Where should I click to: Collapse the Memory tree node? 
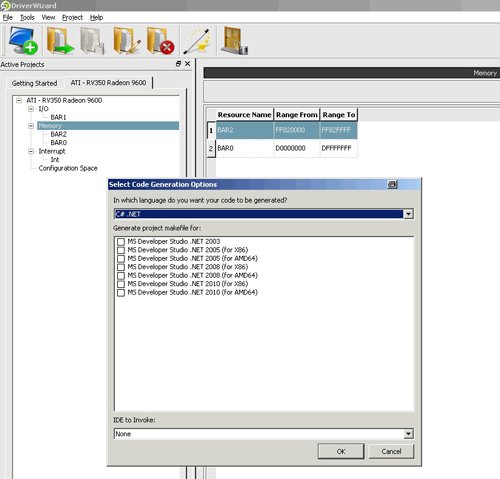click(x=31, y=126)
